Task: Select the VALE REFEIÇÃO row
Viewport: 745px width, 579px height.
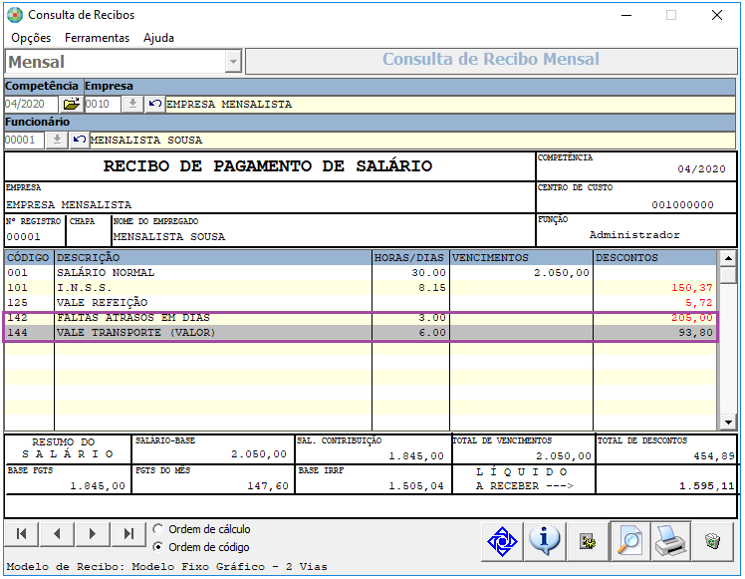Action: click(361, 303)
